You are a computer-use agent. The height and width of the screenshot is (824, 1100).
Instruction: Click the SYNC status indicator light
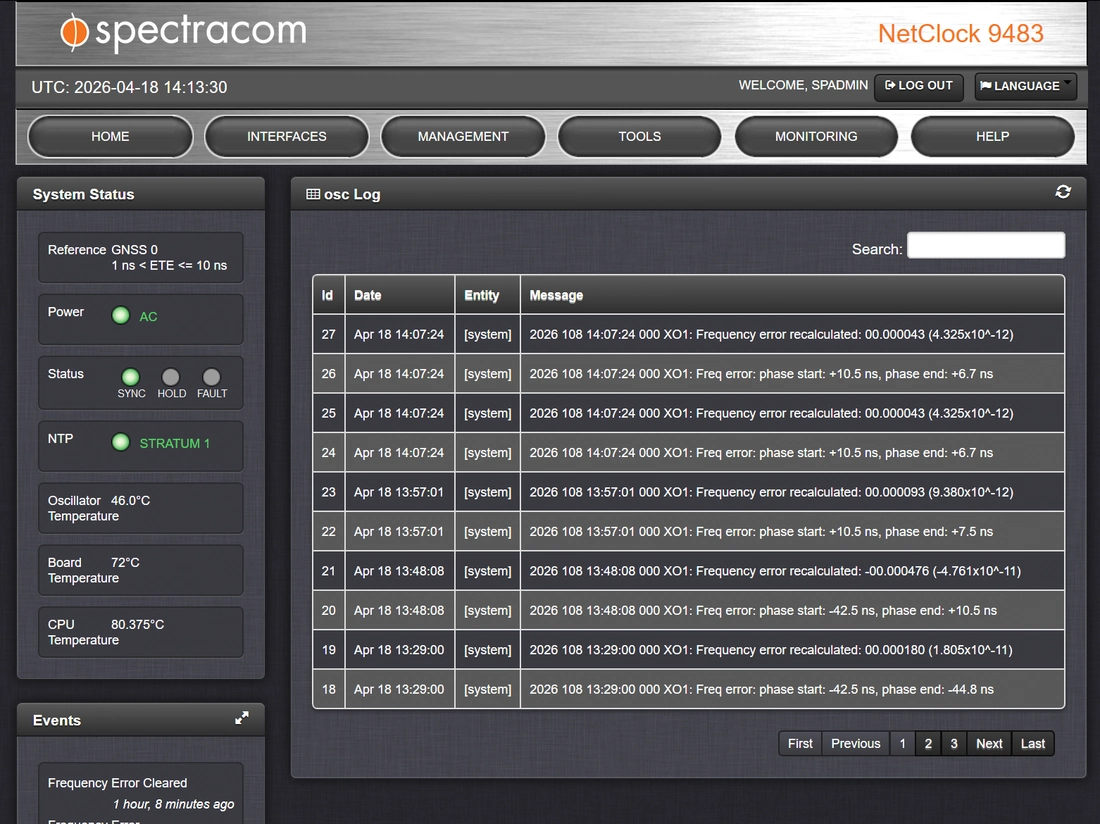130,377
